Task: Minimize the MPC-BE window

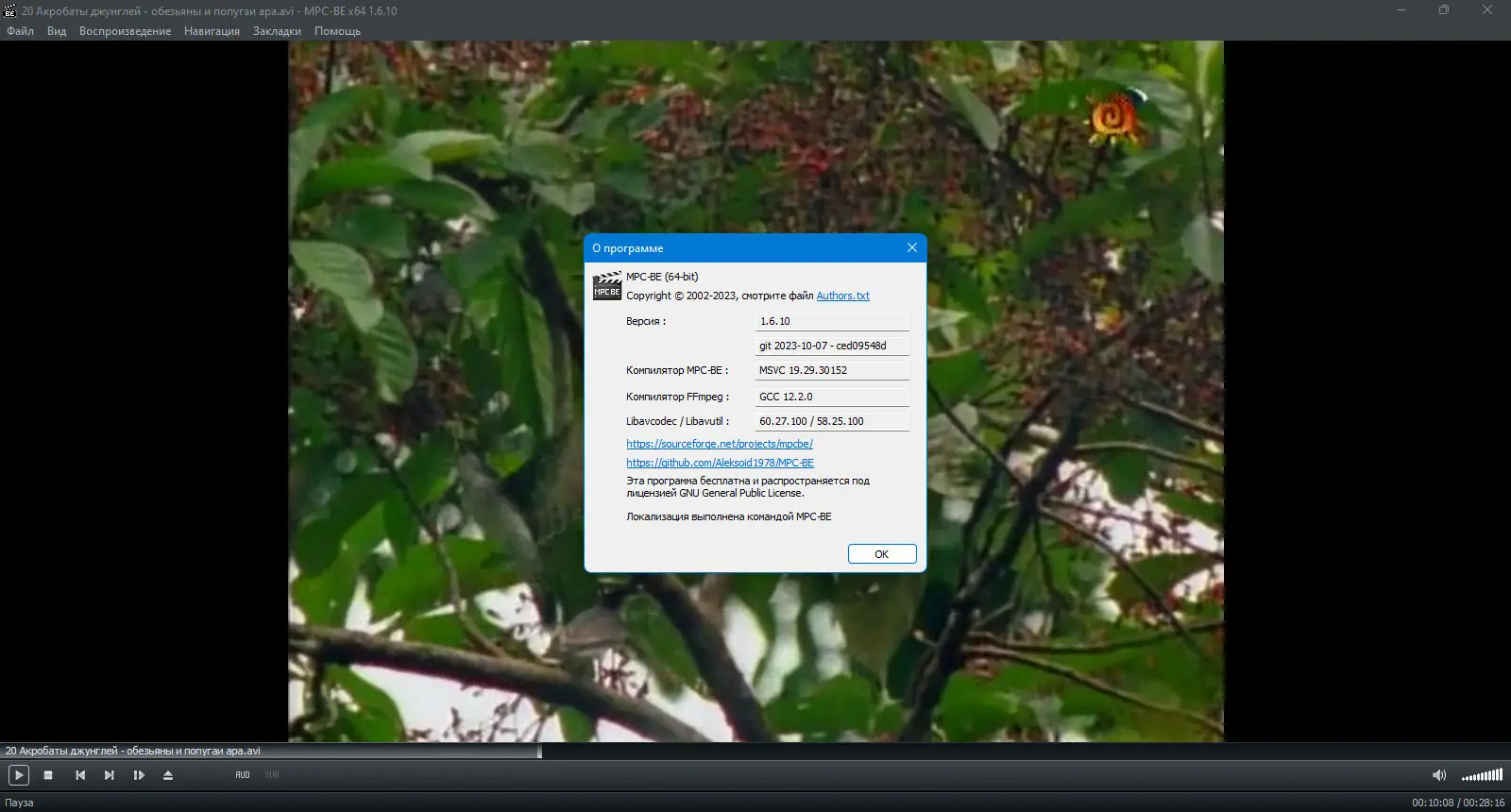Action: tap(1401, 10)
